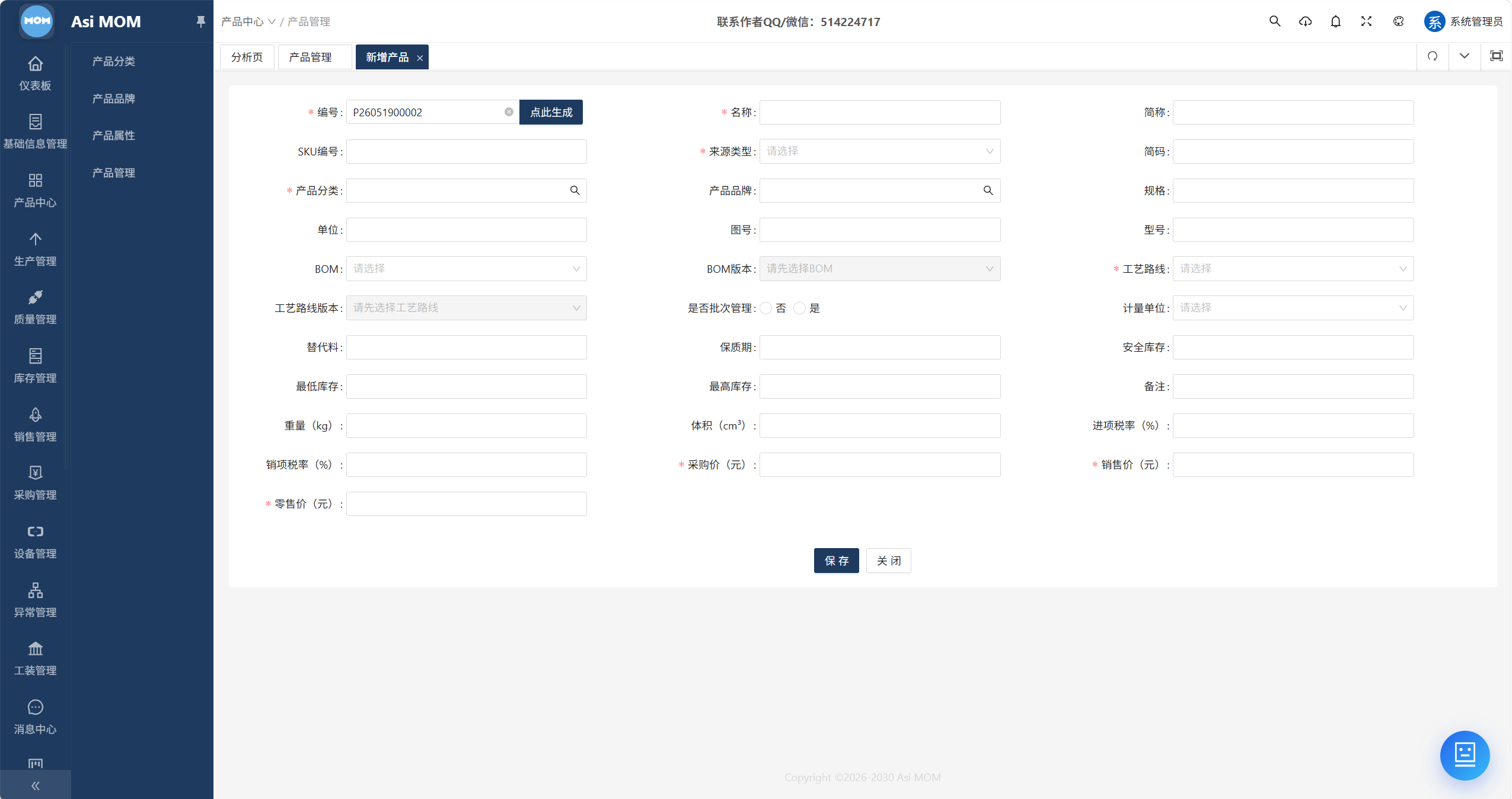The width and height of the screenshot is (1512, 799).
Task: Click the refresh icon on the tab bar
Action: point(1433,56)
